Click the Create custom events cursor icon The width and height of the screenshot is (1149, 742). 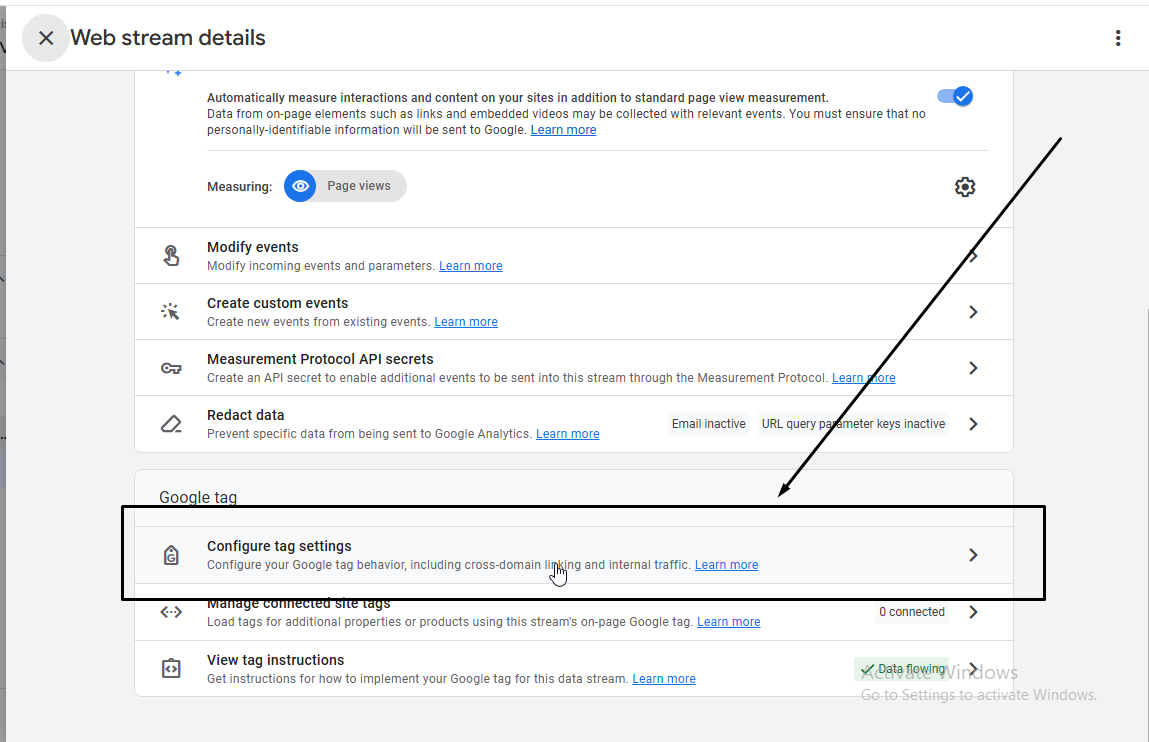click(170, 311)
